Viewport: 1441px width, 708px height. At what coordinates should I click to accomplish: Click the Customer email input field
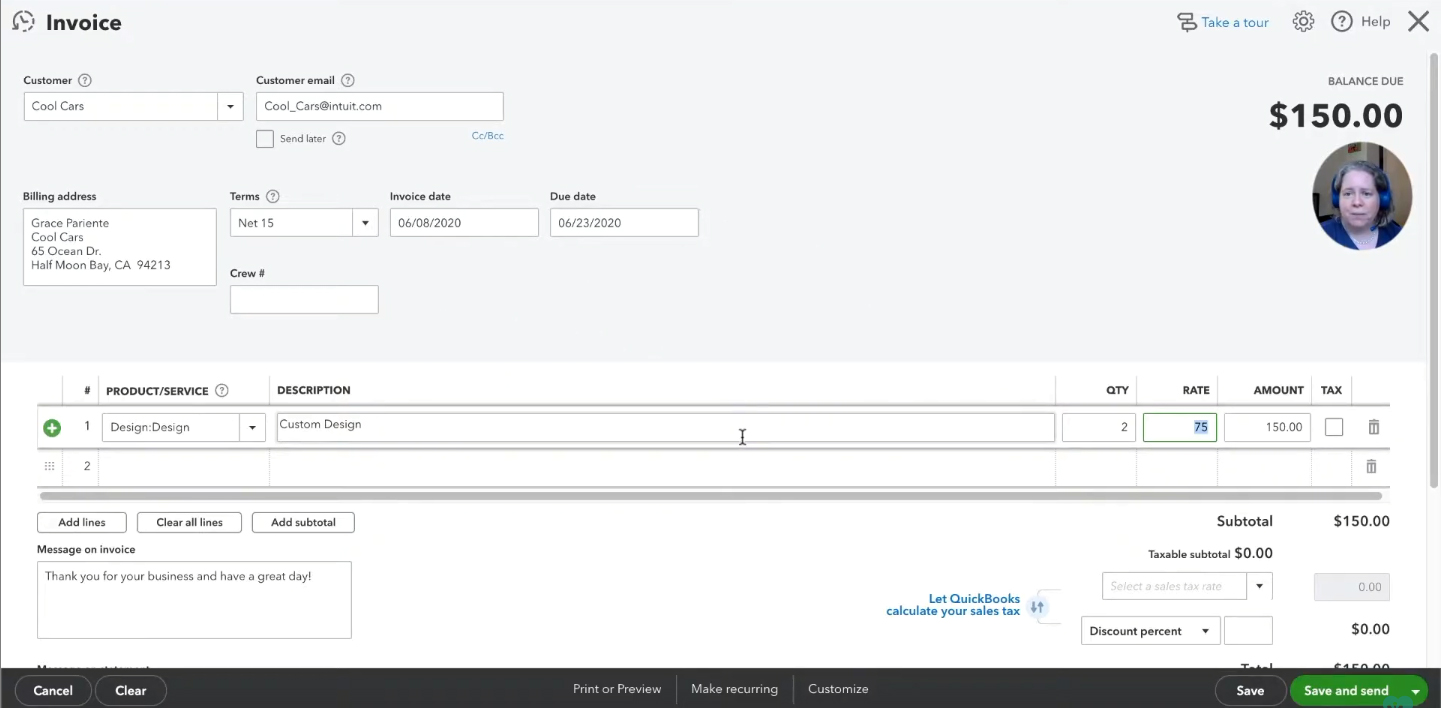tap(380, 106)
